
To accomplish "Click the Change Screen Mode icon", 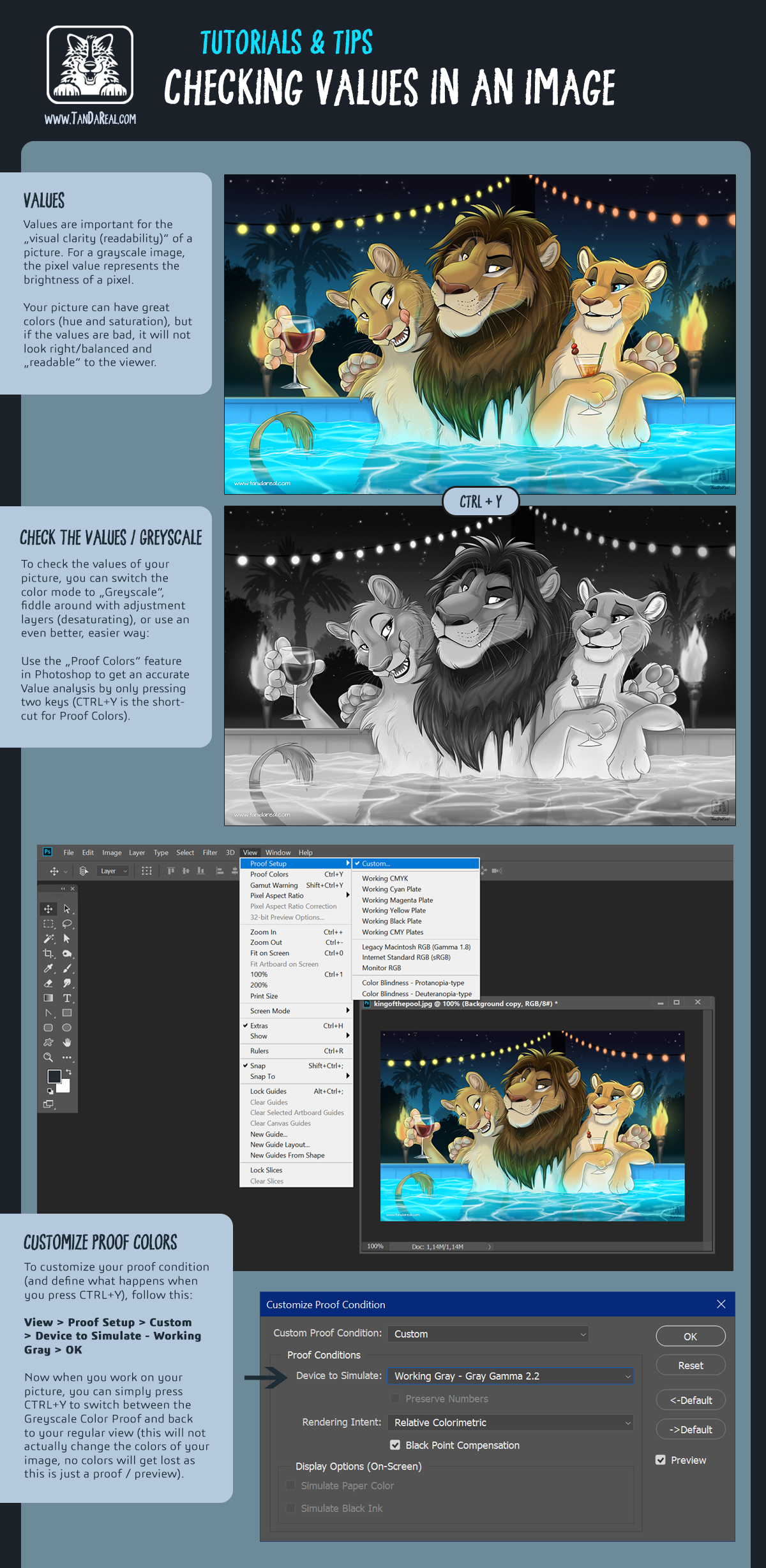I will (x=49, y=1104).
